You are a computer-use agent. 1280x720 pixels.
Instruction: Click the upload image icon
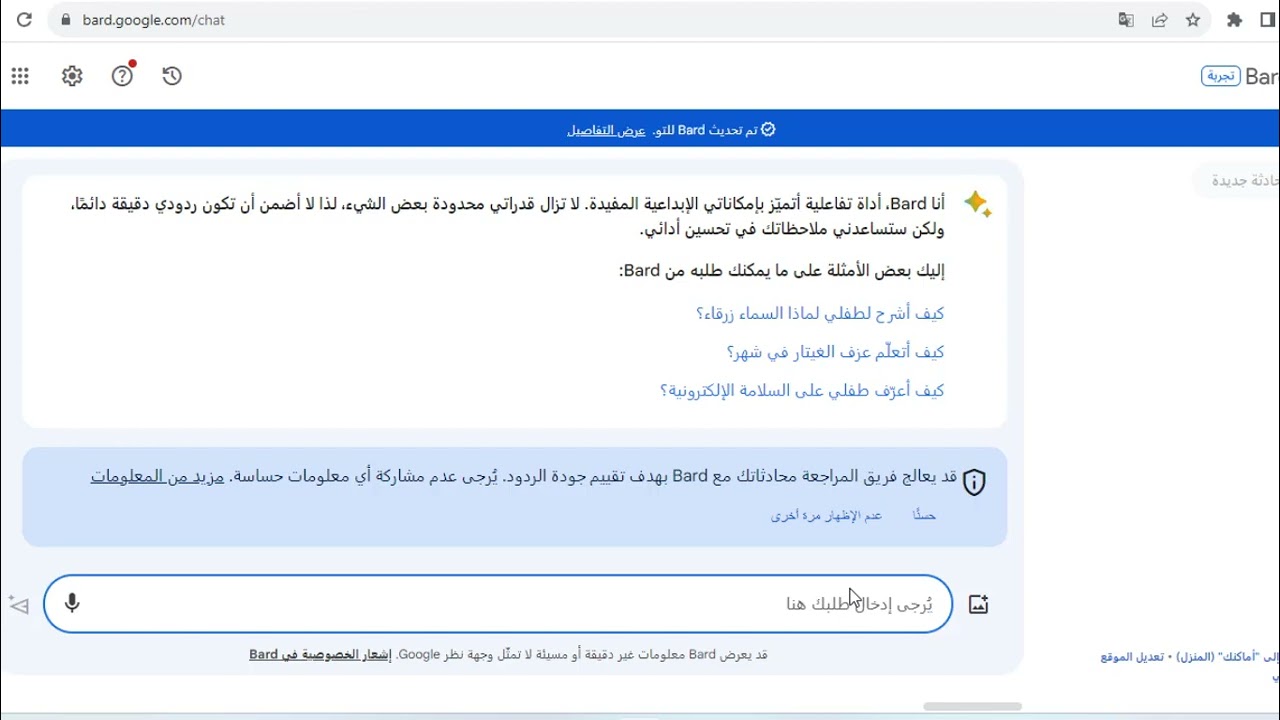click(x=978, y=604)
